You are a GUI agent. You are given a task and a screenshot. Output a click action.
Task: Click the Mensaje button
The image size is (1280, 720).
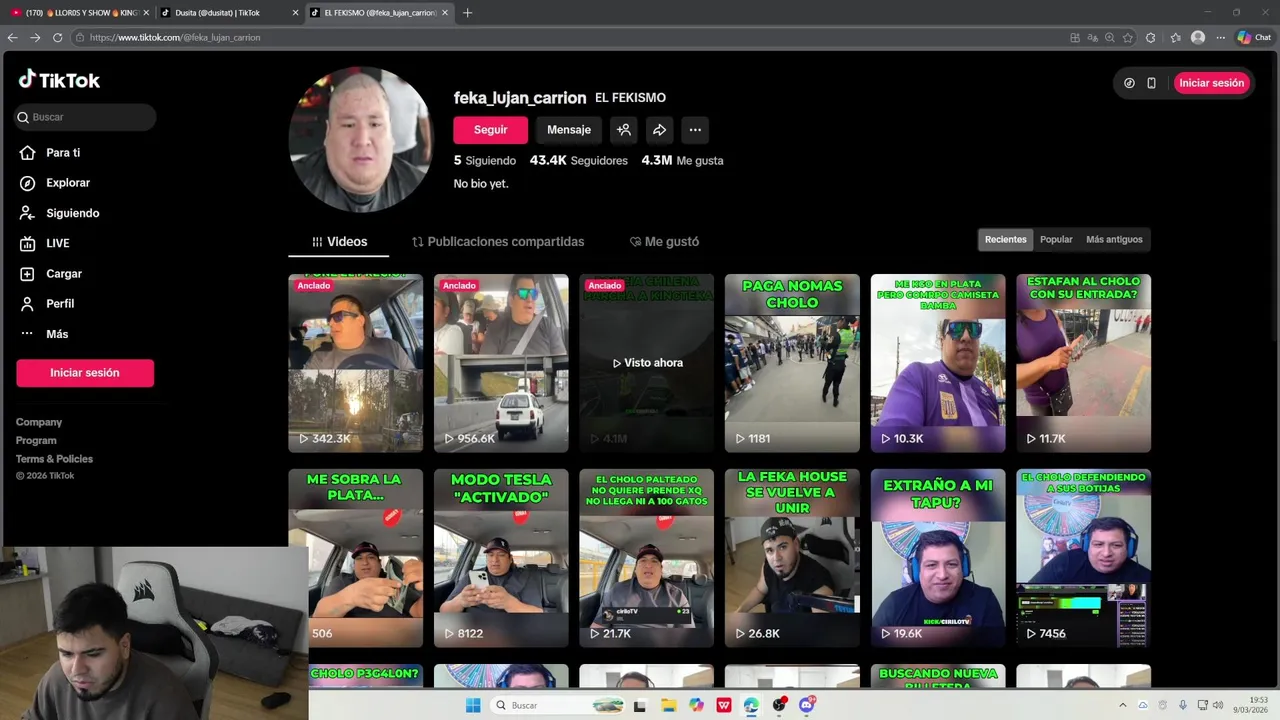(x=569, y=130)
